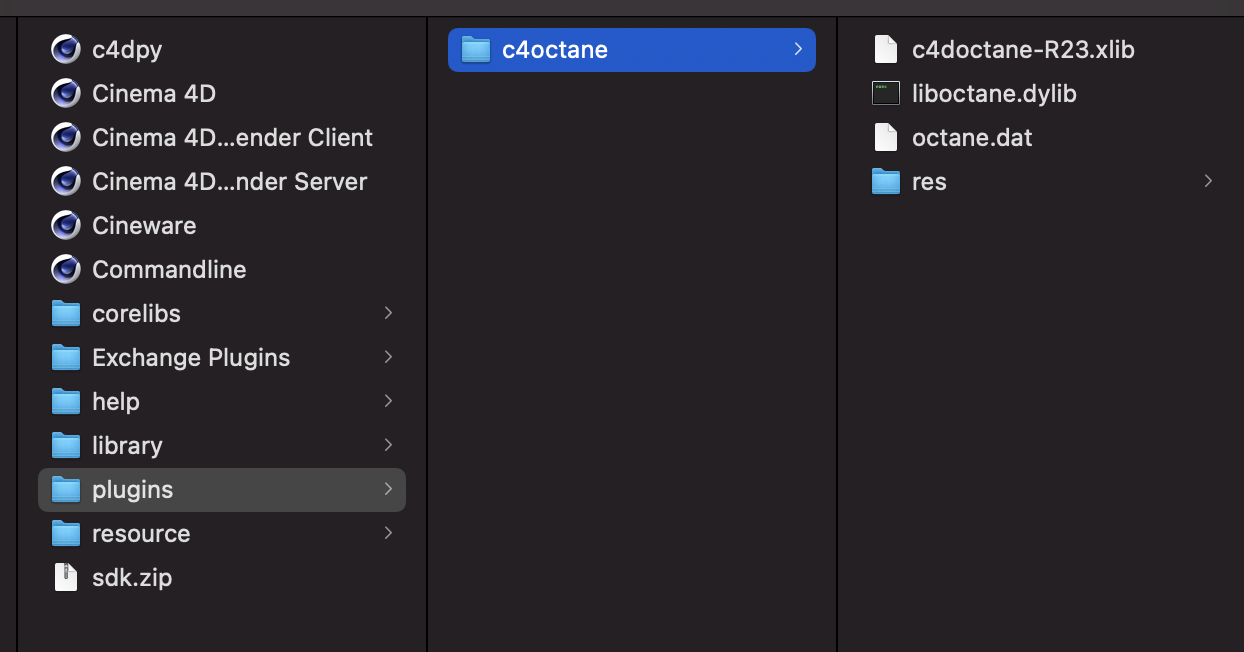Click the Cinema 4D Render Server icon

point(66,181)
